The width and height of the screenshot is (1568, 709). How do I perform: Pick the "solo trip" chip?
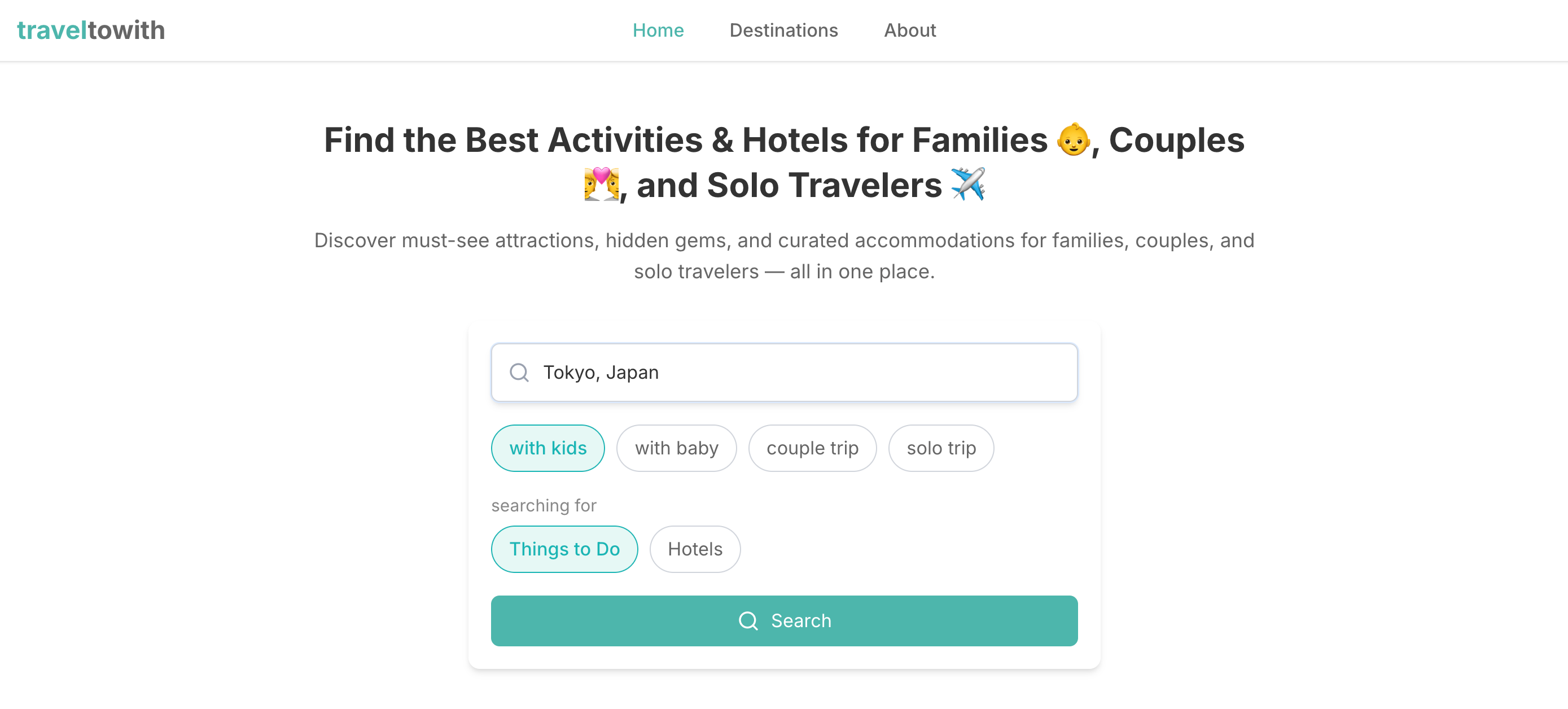point(941,448)
